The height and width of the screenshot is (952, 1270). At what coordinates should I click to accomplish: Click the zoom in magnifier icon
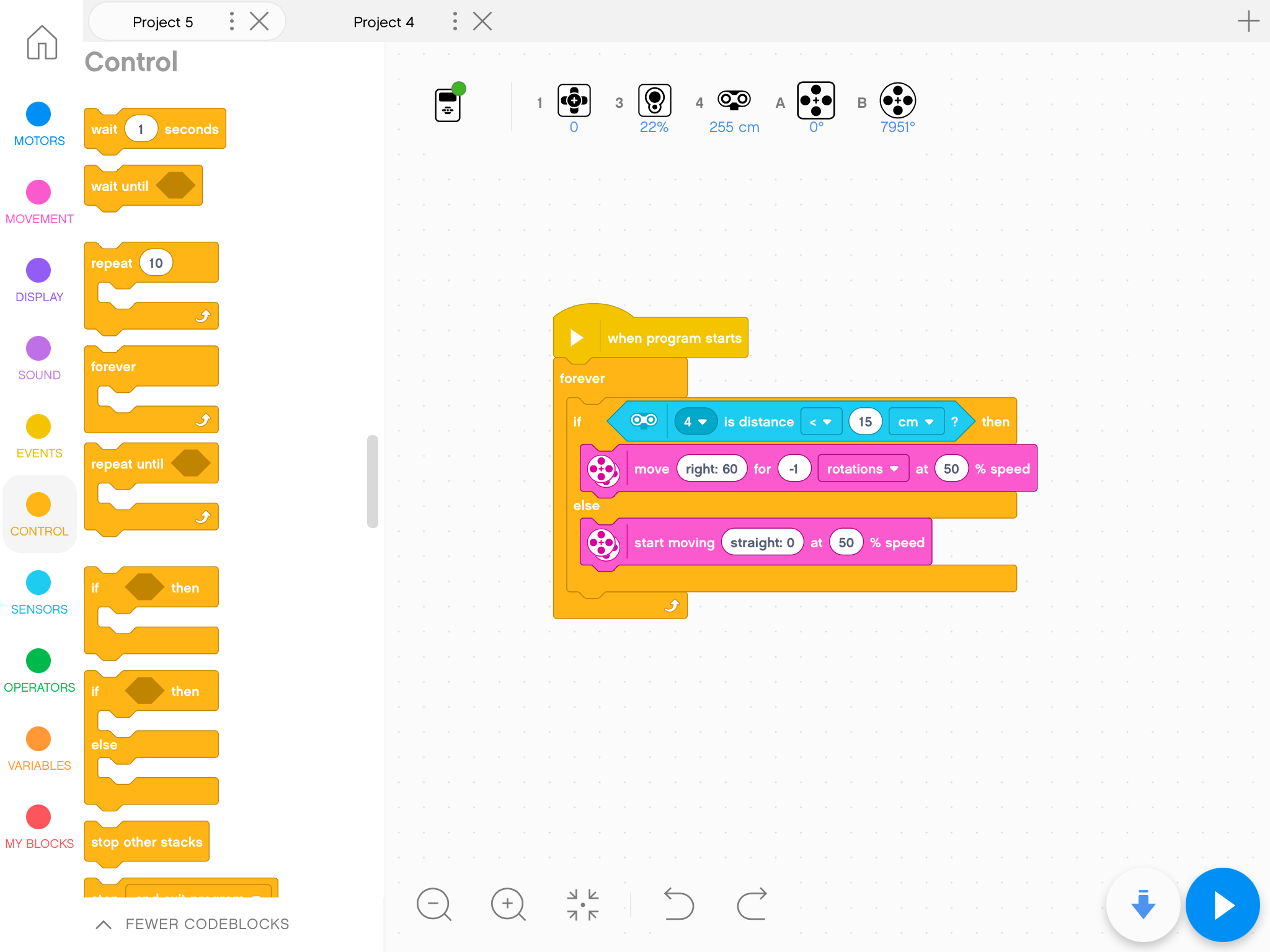point(508,904)
